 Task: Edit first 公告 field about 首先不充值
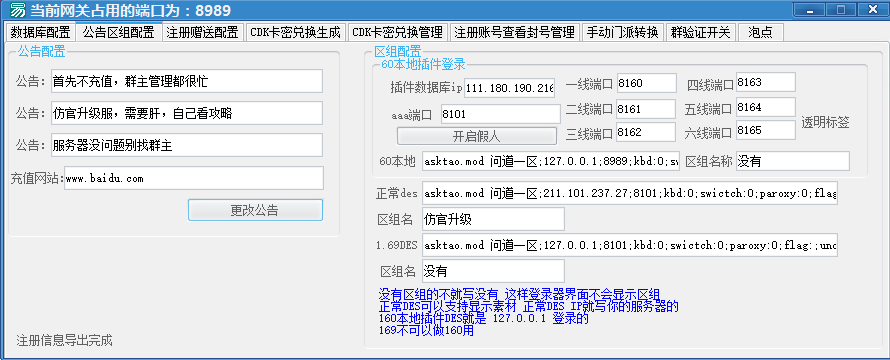point(186,81)
